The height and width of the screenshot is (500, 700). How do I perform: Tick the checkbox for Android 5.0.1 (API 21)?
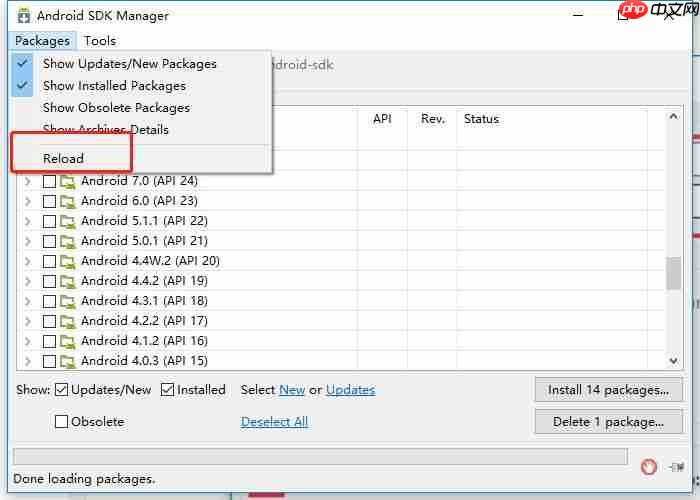coord(49,242)
